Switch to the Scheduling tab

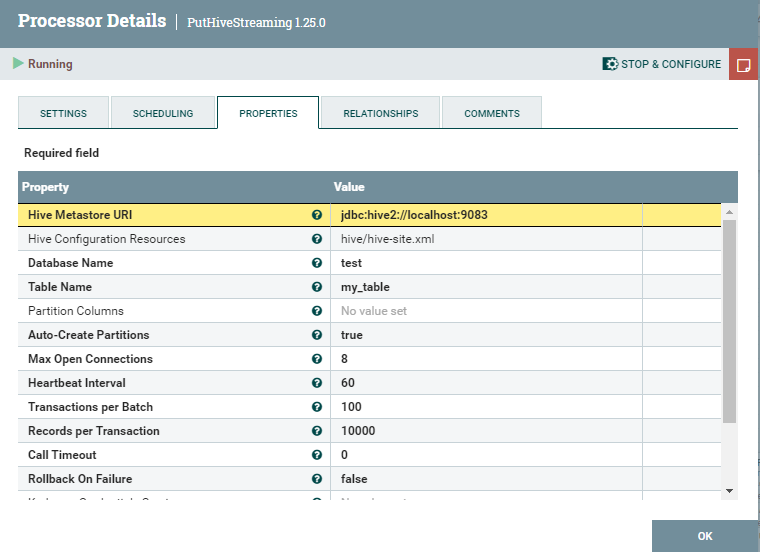pos(163,113)
